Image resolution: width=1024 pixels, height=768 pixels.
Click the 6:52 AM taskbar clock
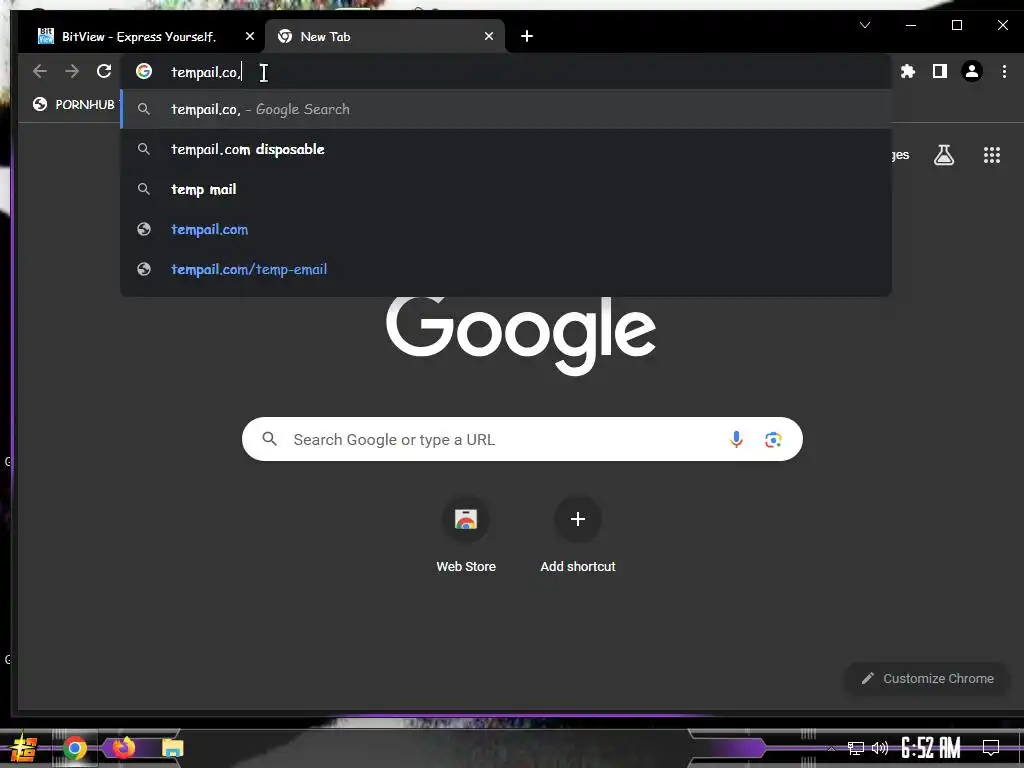point(930,748)
